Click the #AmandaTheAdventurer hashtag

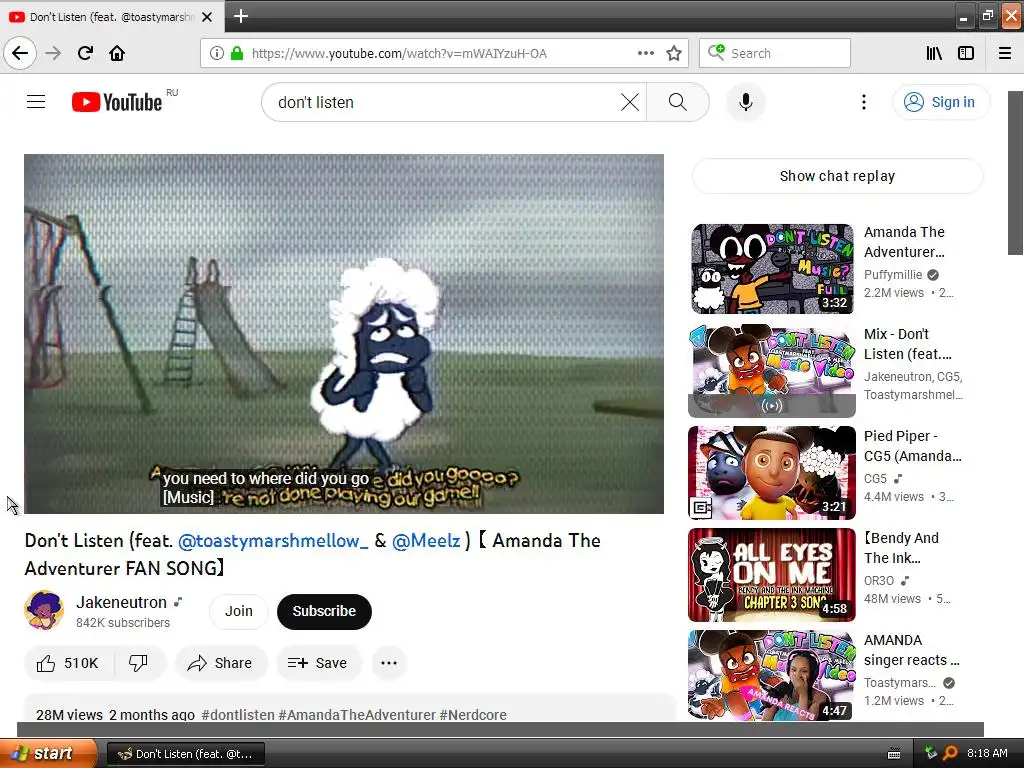tap(357, 714)
